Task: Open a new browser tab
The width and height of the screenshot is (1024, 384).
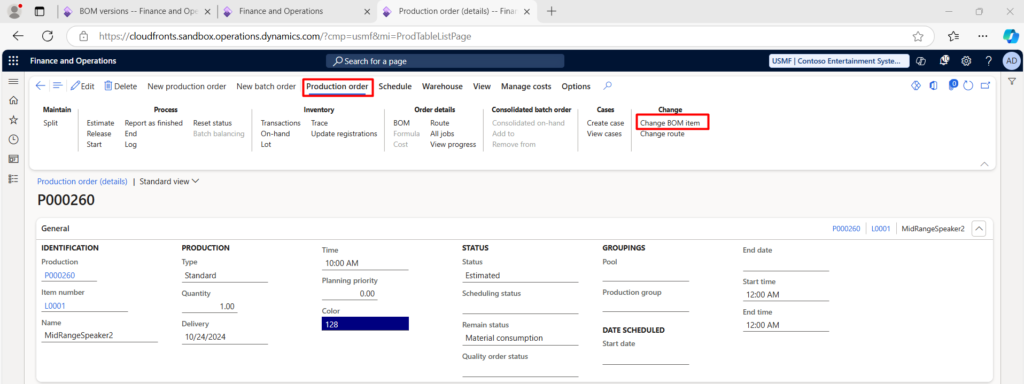Action: pos(552,11)
